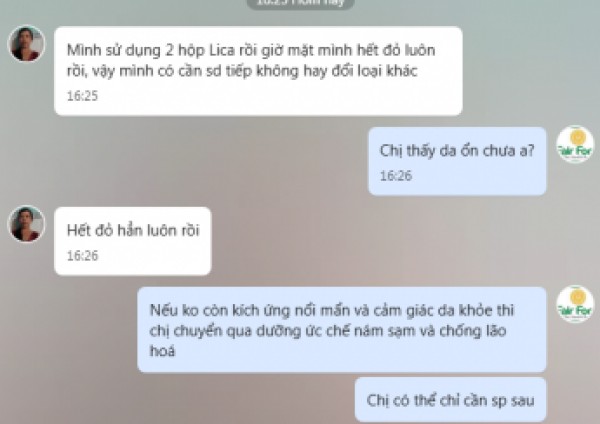Click Fair For avatar beside "Chị thấy da ổn chưa"

point(575,144)
